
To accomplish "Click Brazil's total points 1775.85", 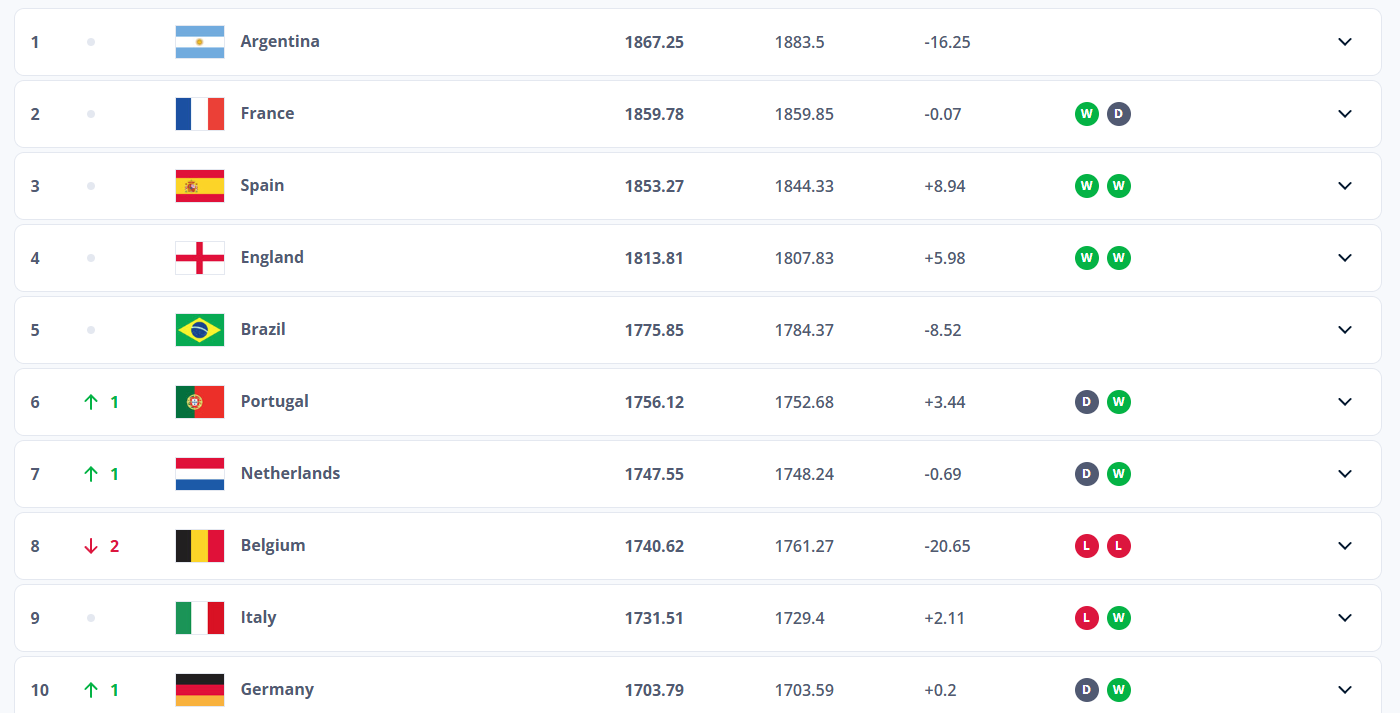I will [654, 330].
